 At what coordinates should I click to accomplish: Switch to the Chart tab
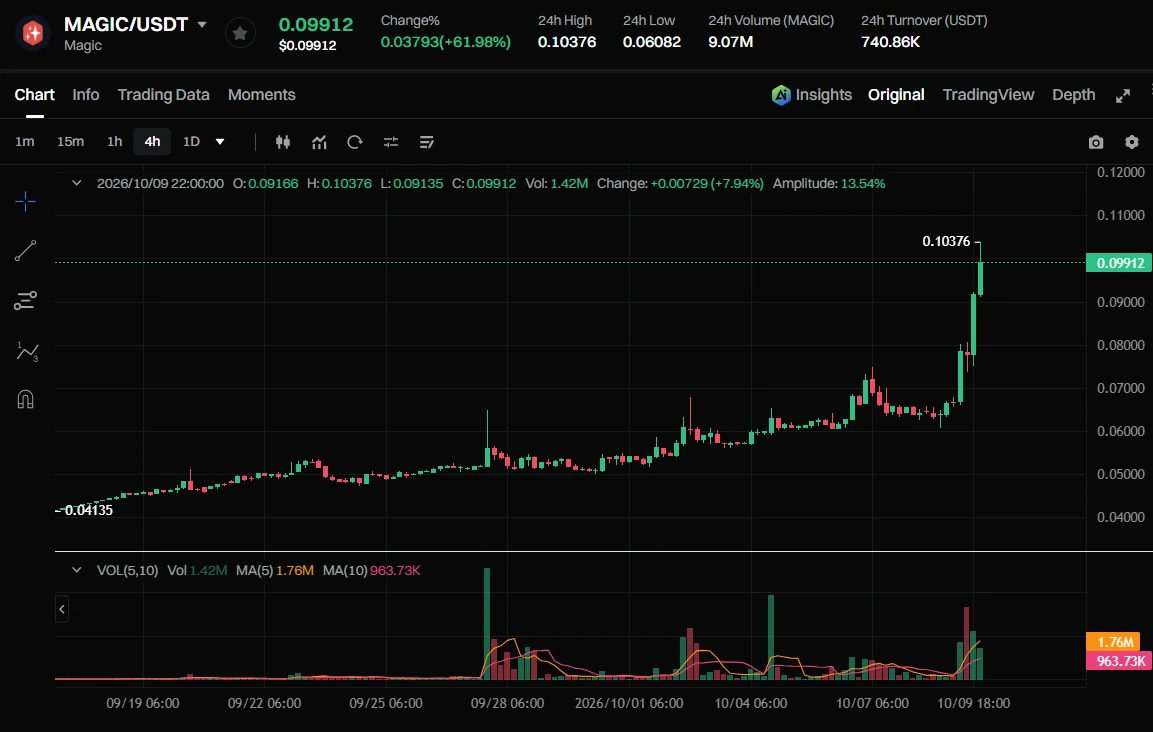(35, 95)
